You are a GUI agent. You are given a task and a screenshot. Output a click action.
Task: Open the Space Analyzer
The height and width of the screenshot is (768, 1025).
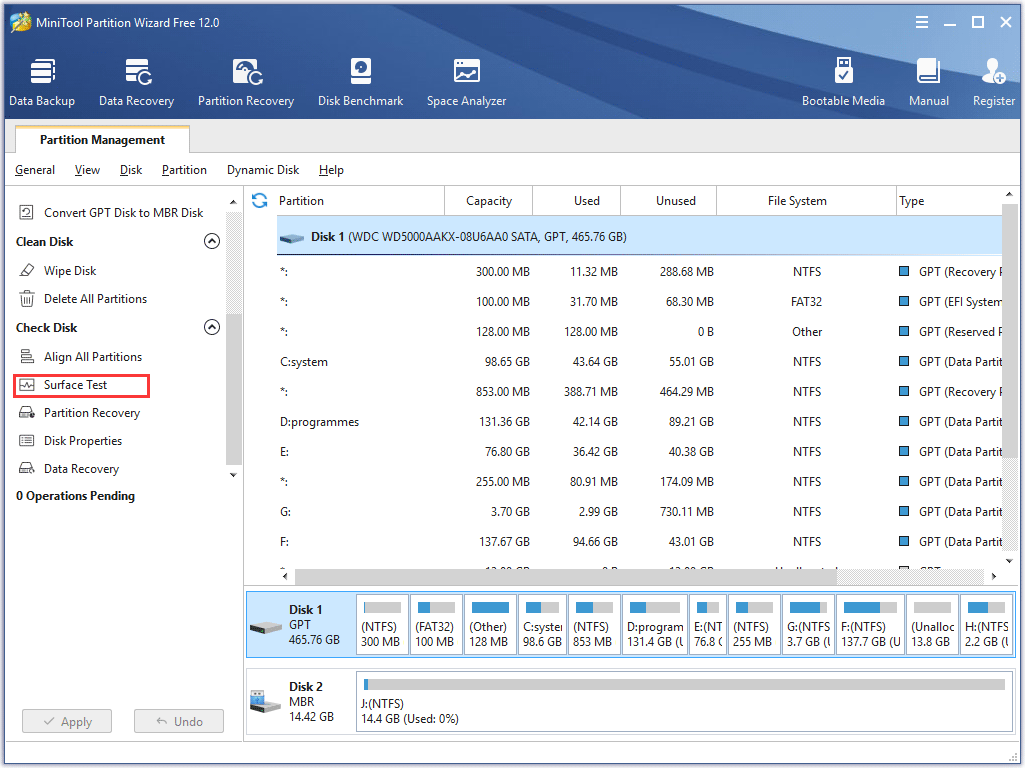466,82
